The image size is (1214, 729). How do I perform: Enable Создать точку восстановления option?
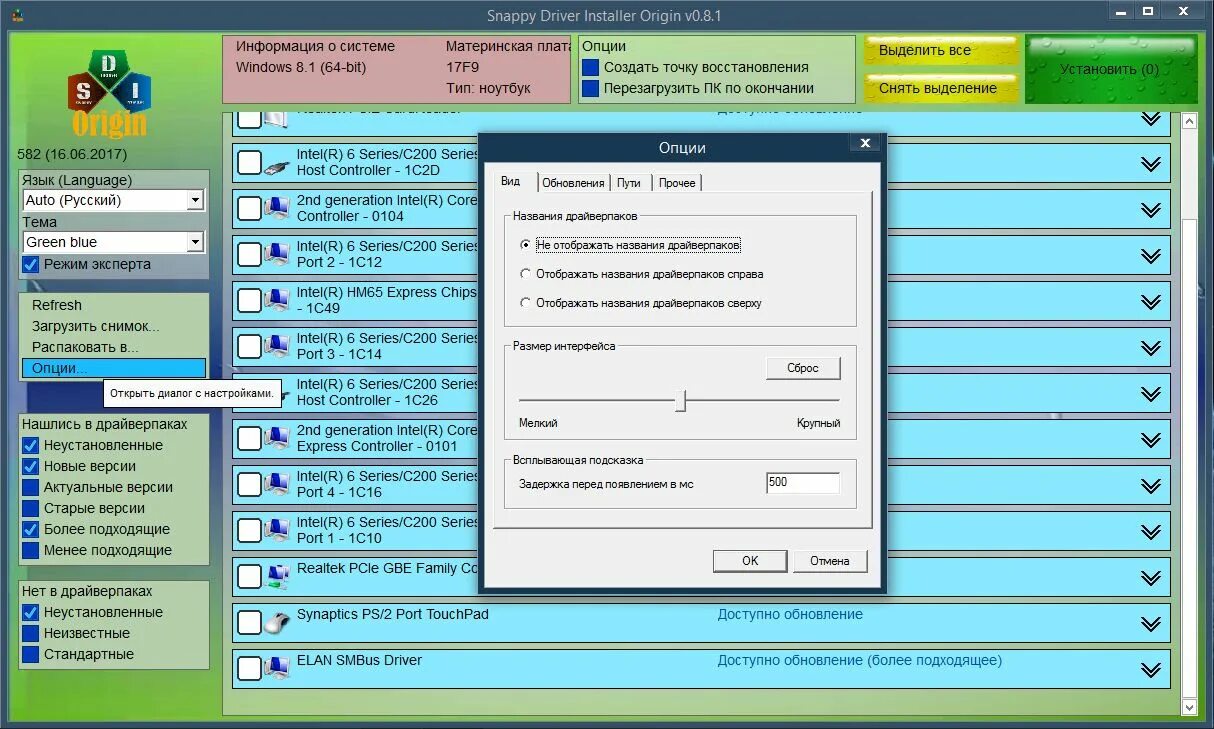click(591, 67)
